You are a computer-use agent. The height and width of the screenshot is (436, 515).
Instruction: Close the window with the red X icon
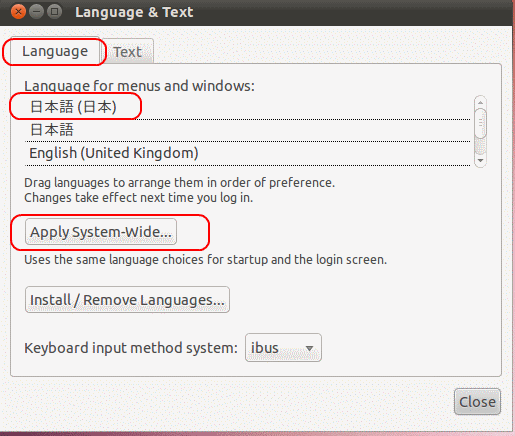point(18,12)
